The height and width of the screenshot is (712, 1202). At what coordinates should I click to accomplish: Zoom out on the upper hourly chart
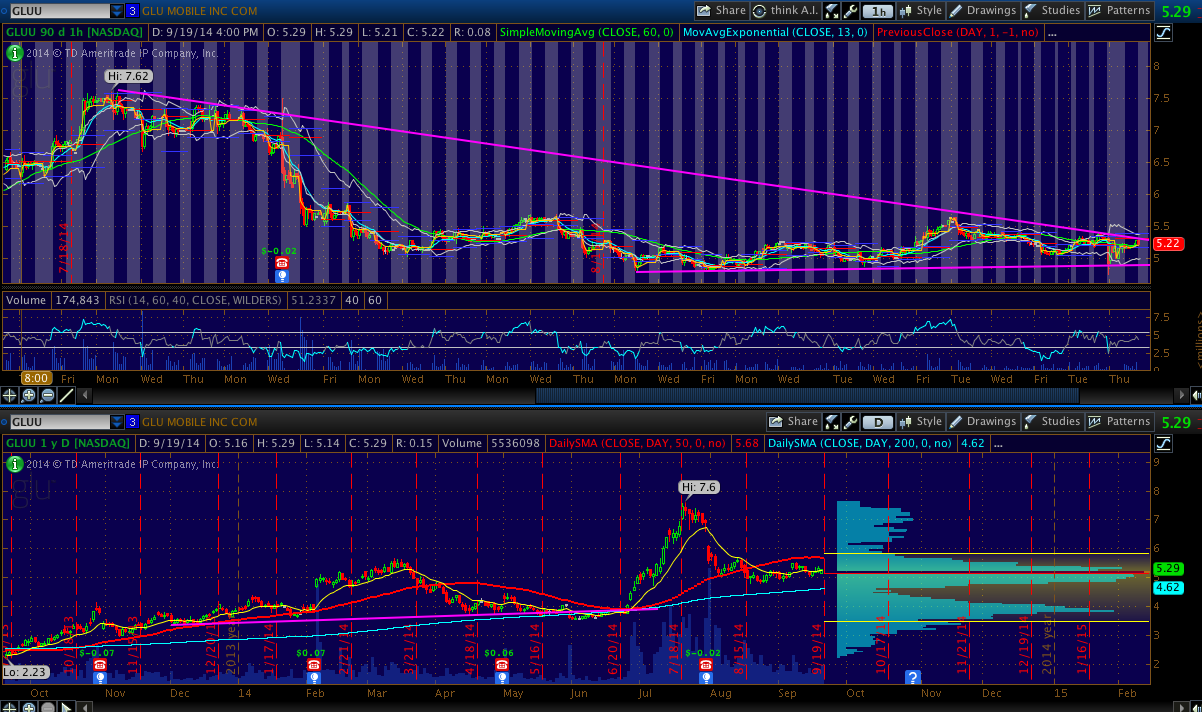coord(47,395)
